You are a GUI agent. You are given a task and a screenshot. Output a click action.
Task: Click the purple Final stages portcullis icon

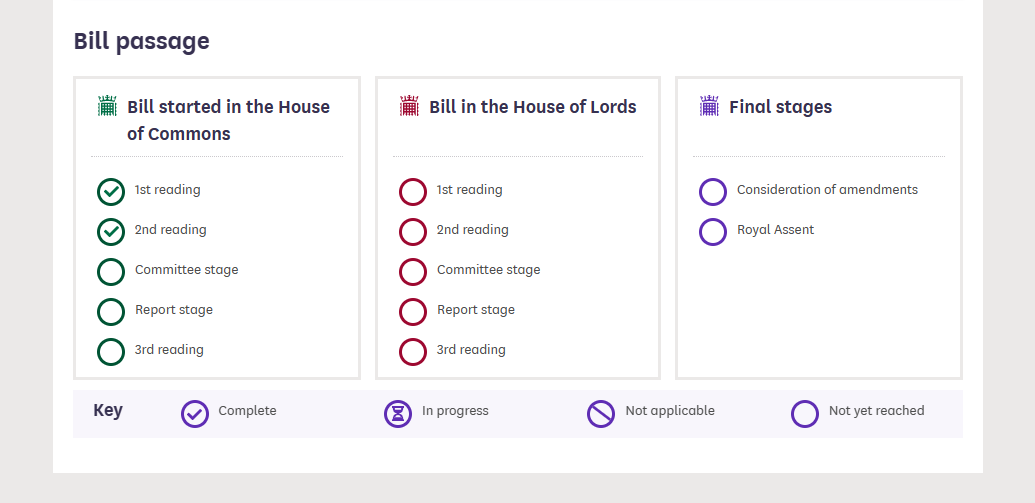tap(709, 106)
